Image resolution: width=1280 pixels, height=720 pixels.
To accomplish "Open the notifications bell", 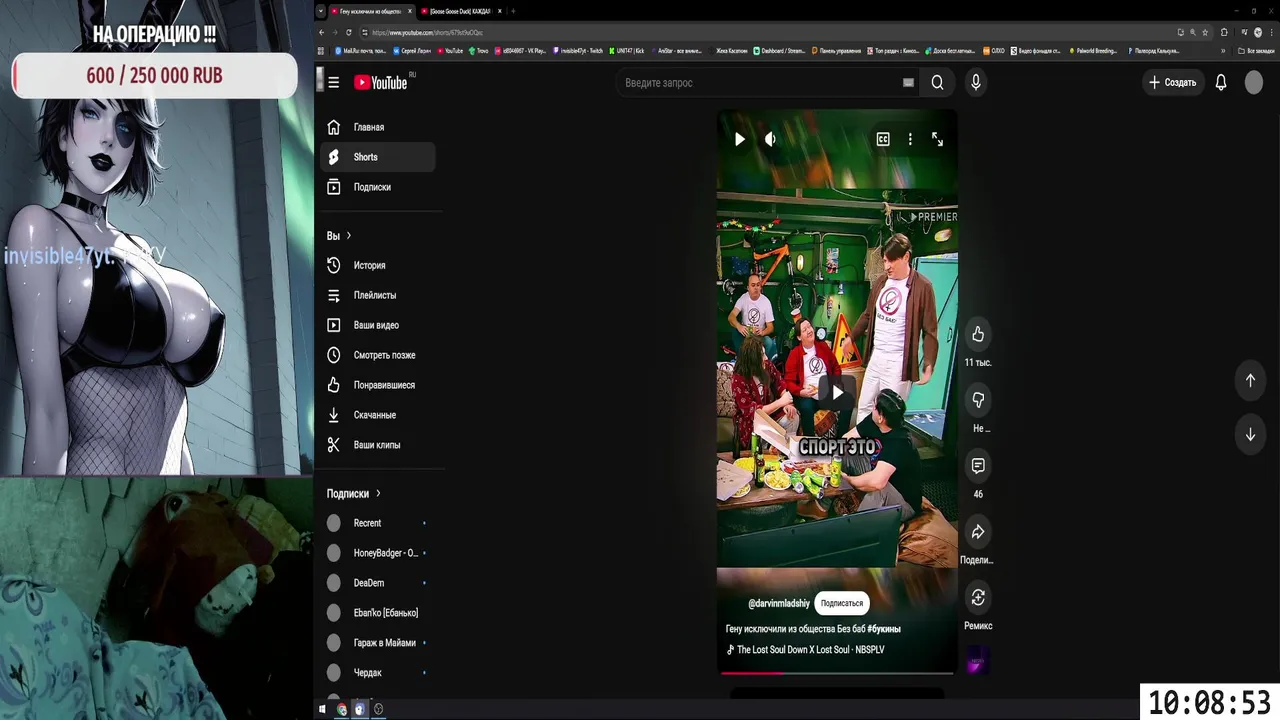I will [1221, 83].
